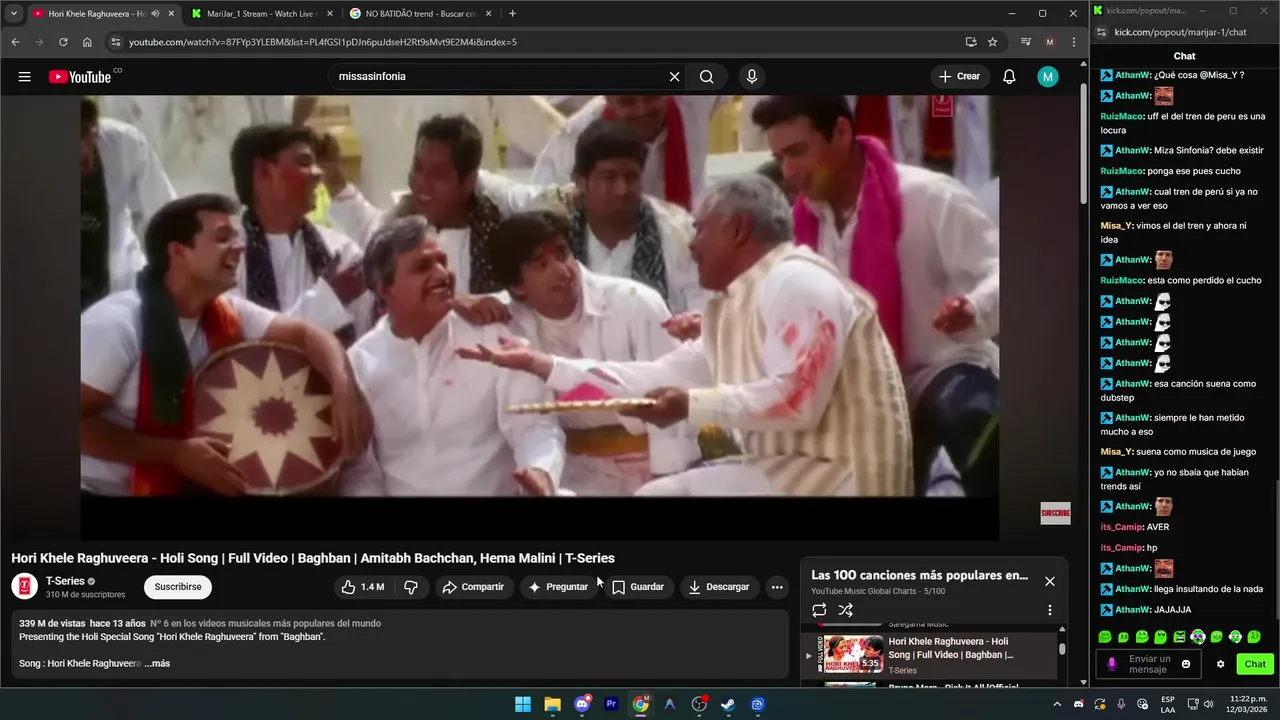Save video with Guardar button
1280x720 pixels.
pos(638,587)
